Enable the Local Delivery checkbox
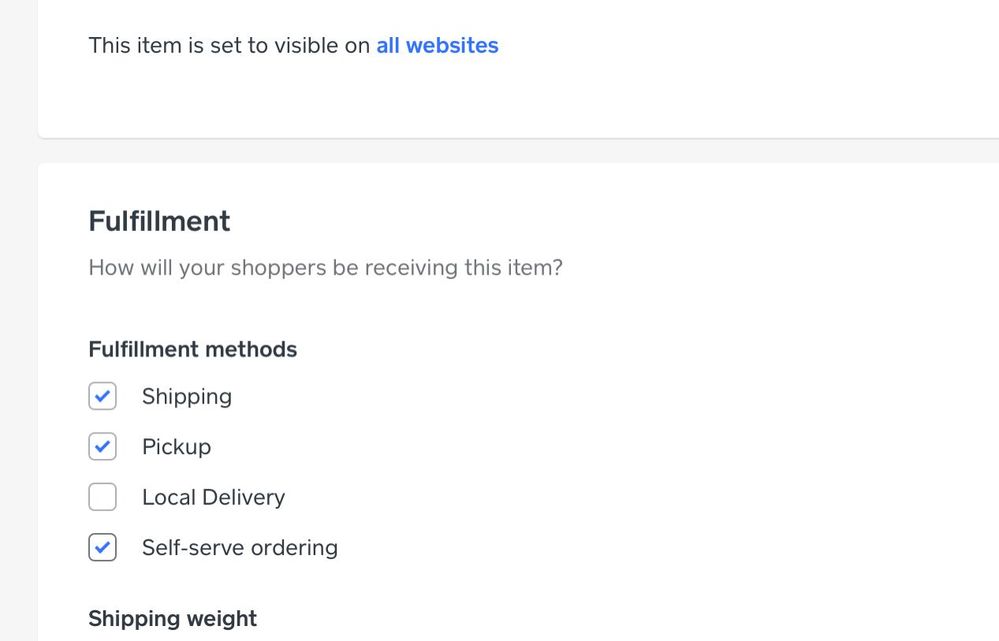This screenshot has width=999, height=641. tap(103, 497)
